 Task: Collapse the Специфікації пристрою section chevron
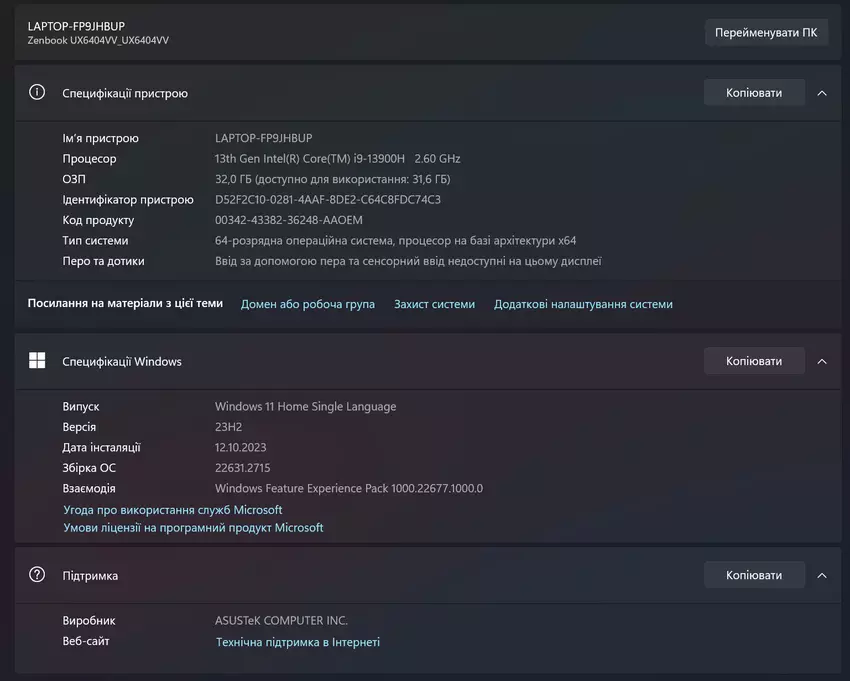point(822,93)
